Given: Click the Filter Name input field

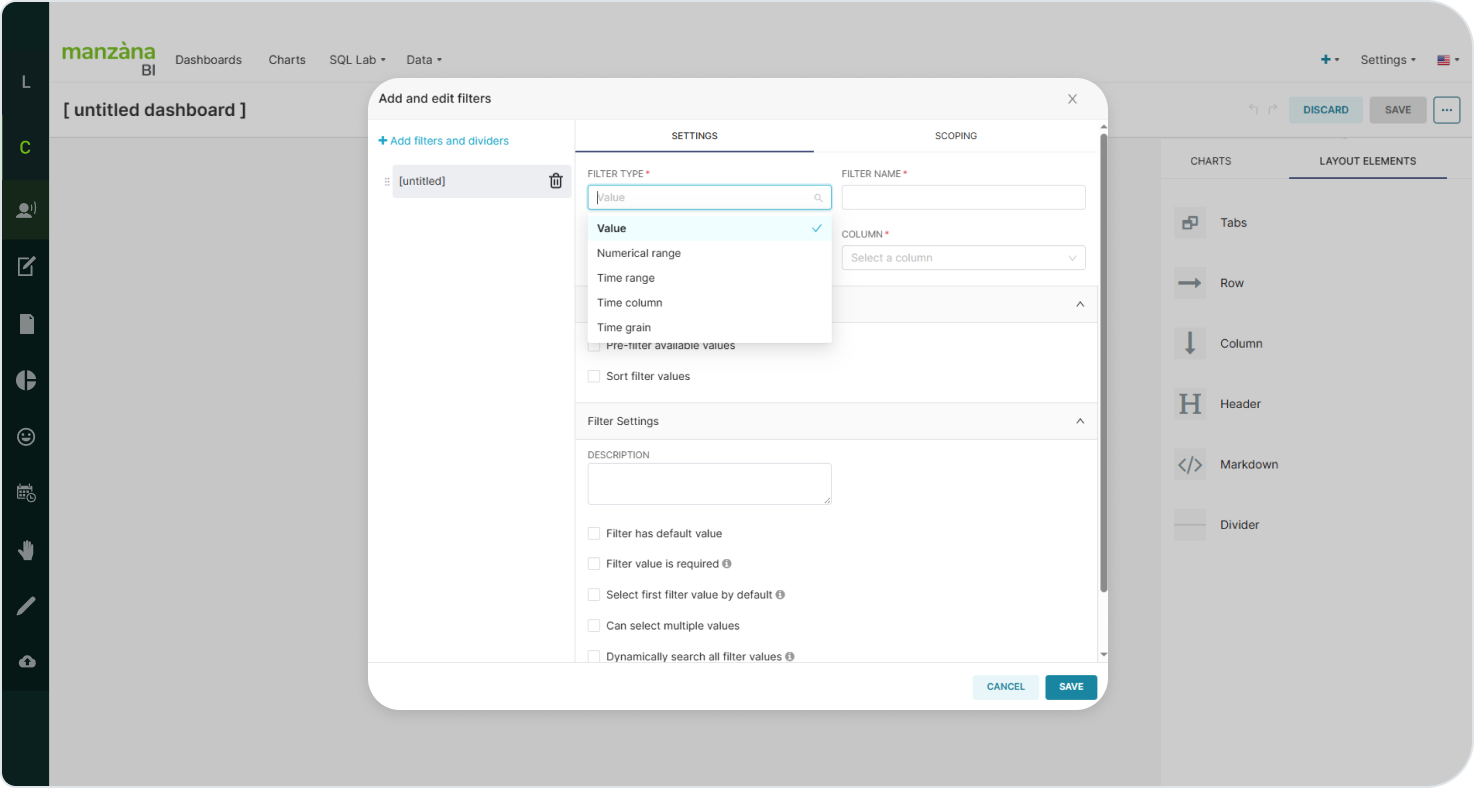Looking at the screenshot, I should pyautogui.click(x=963, y=198).
